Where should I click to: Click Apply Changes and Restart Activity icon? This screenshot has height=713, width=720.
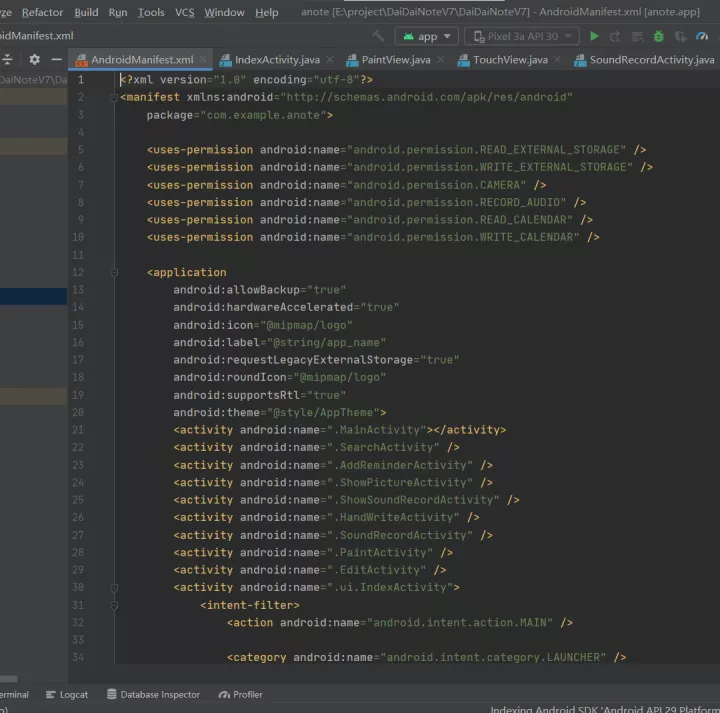click(x=616, y=36)
